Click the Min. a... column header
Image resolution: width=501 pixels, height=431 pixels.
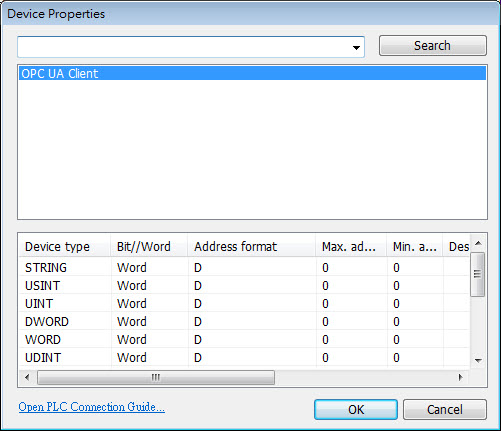click(415, 247)
